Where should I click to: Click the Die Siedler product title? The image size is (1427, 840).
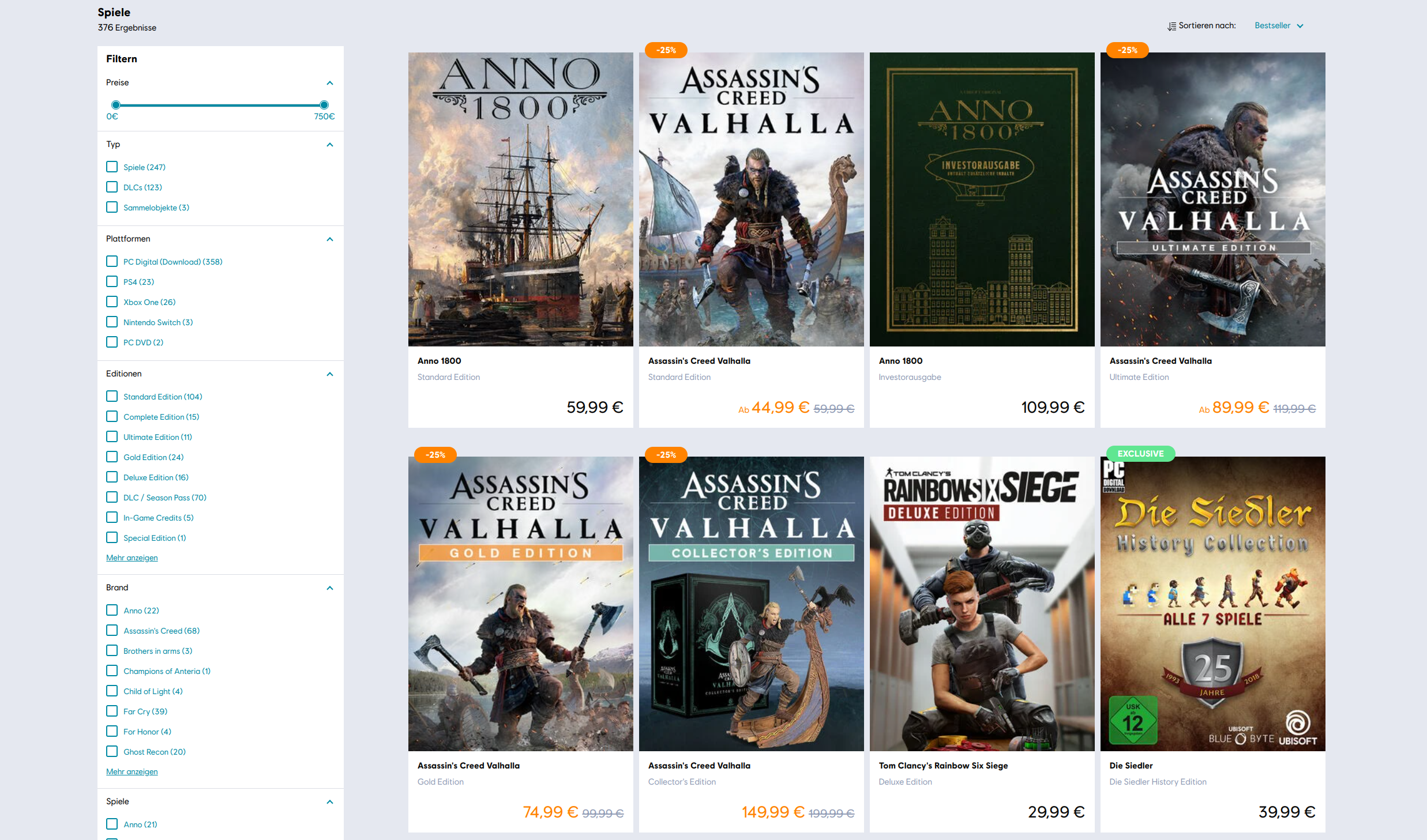(1131, 766)
